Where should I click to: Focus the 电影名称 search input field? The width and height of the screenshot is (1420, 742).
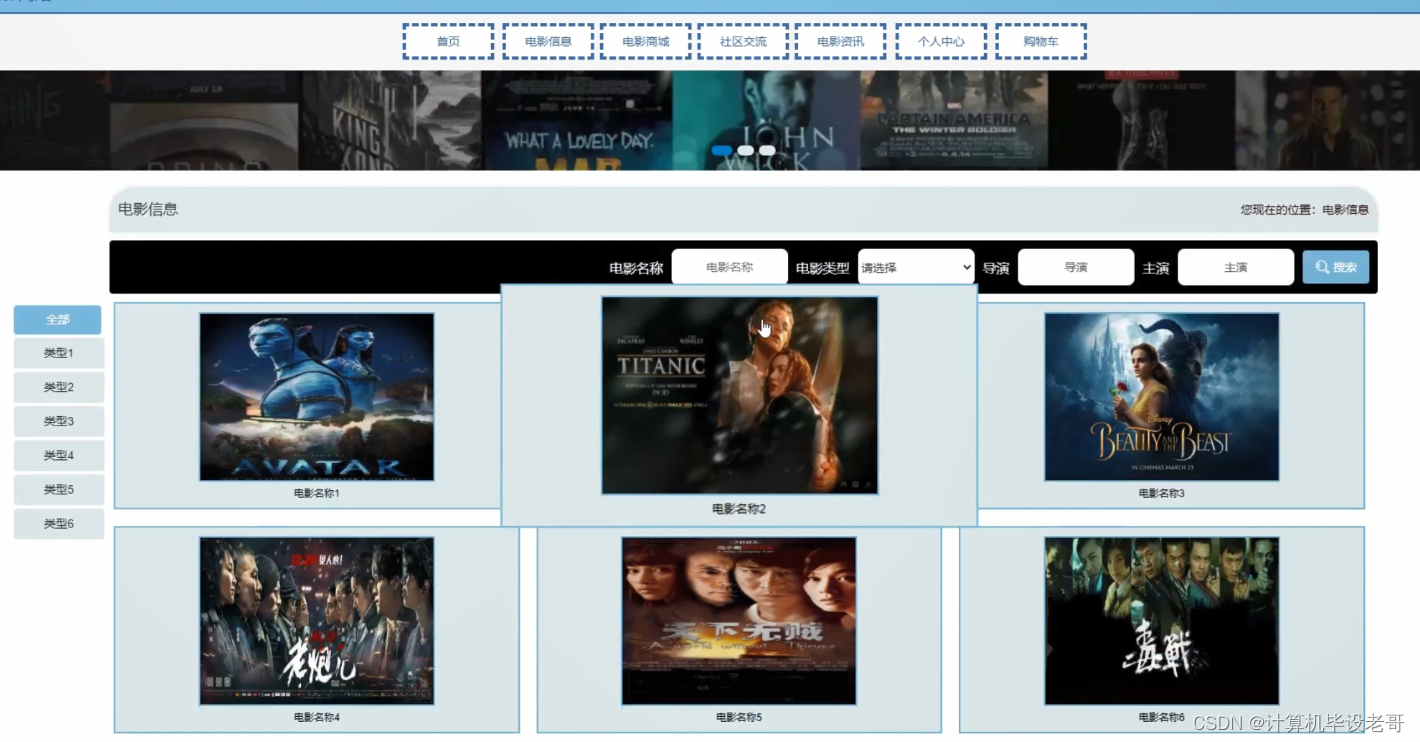tap(730, 267)
